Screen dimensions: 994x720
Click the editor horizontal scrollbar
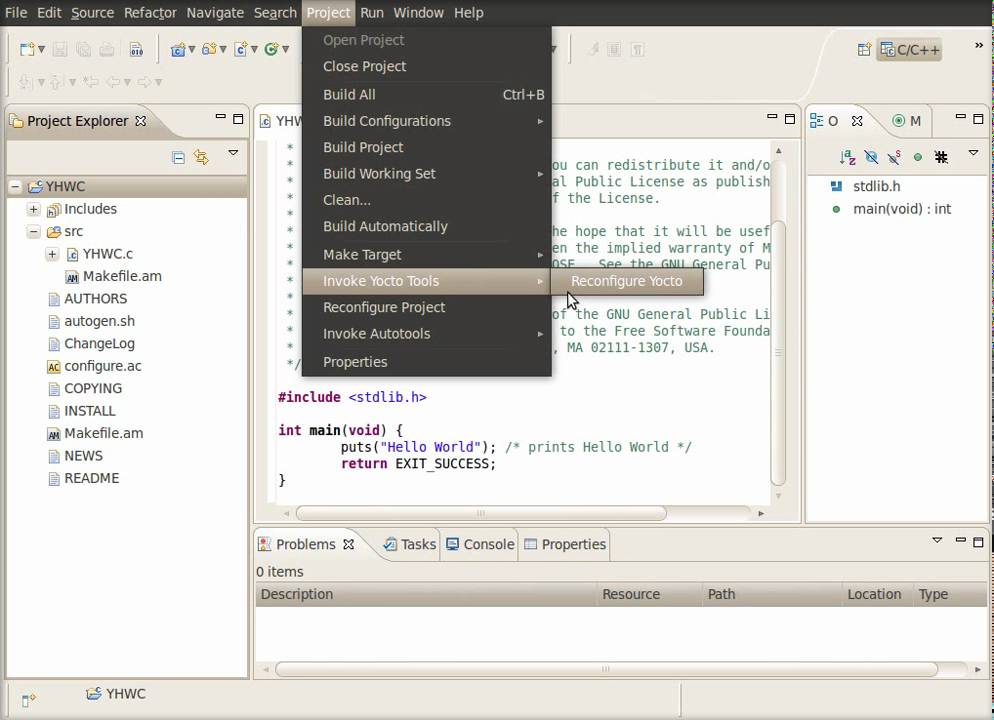[x=480, y=513]
